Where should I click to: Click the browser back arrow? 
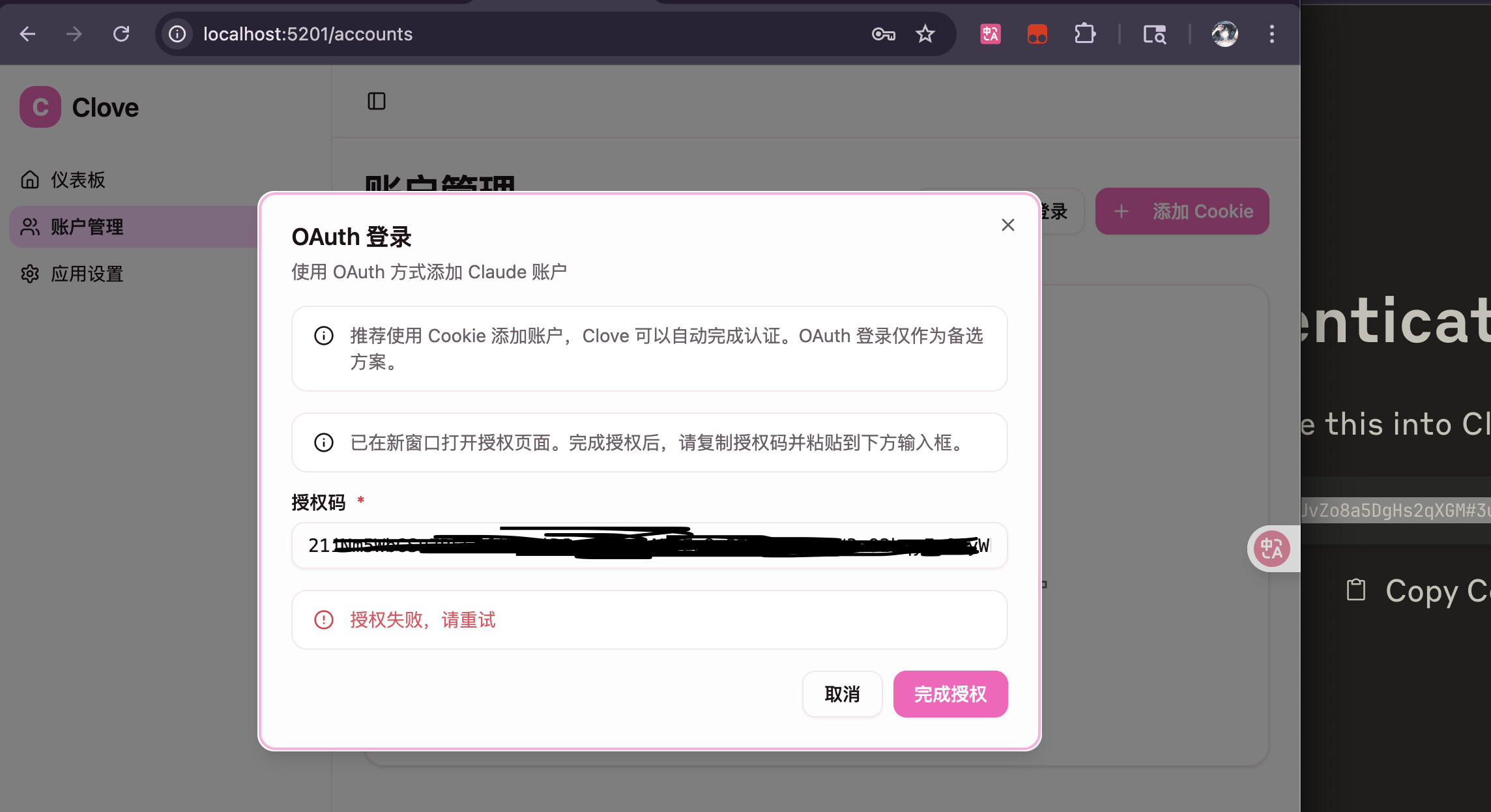pos(27,34)
